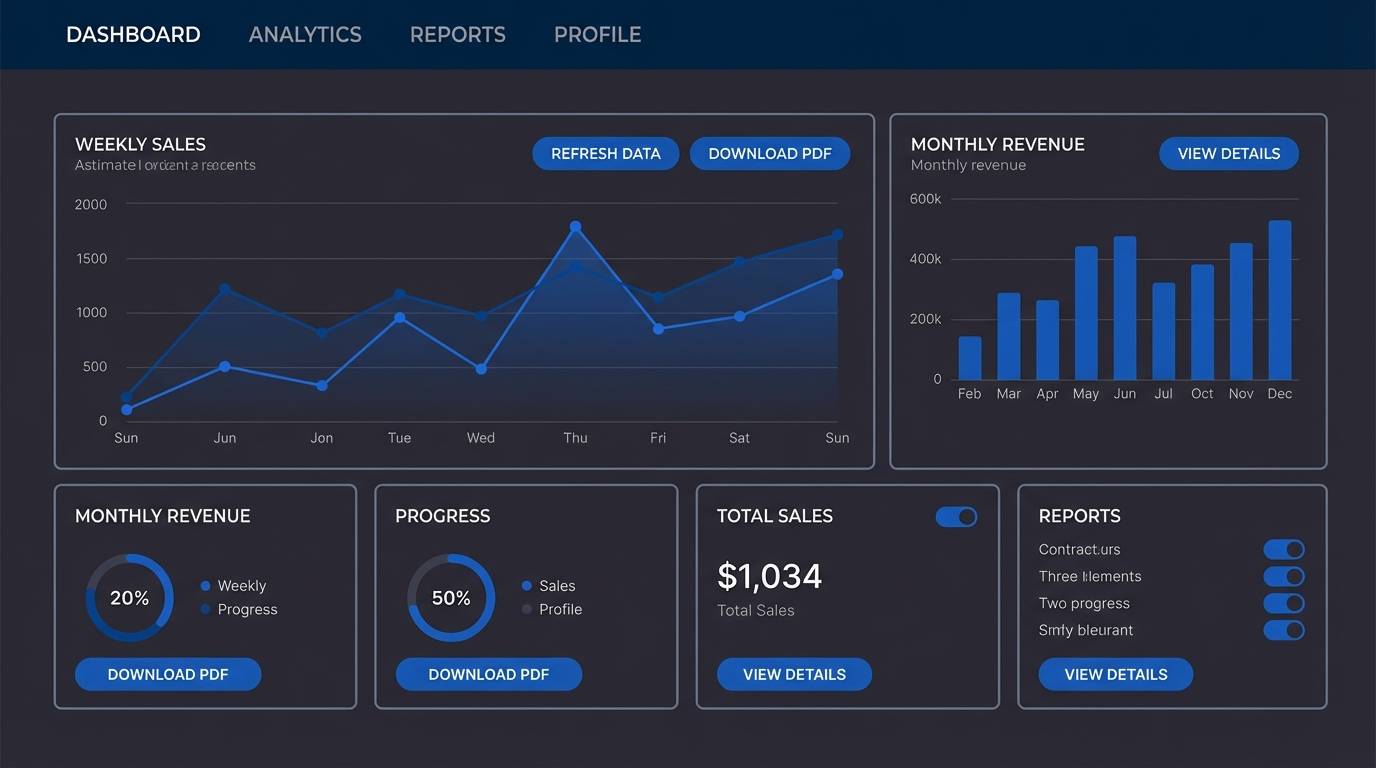The height and width of the screenshot is (768, 1376).
Task: View details of Monthly Revenue chart
Action: pyautogui.click(x=1228, y=153)
